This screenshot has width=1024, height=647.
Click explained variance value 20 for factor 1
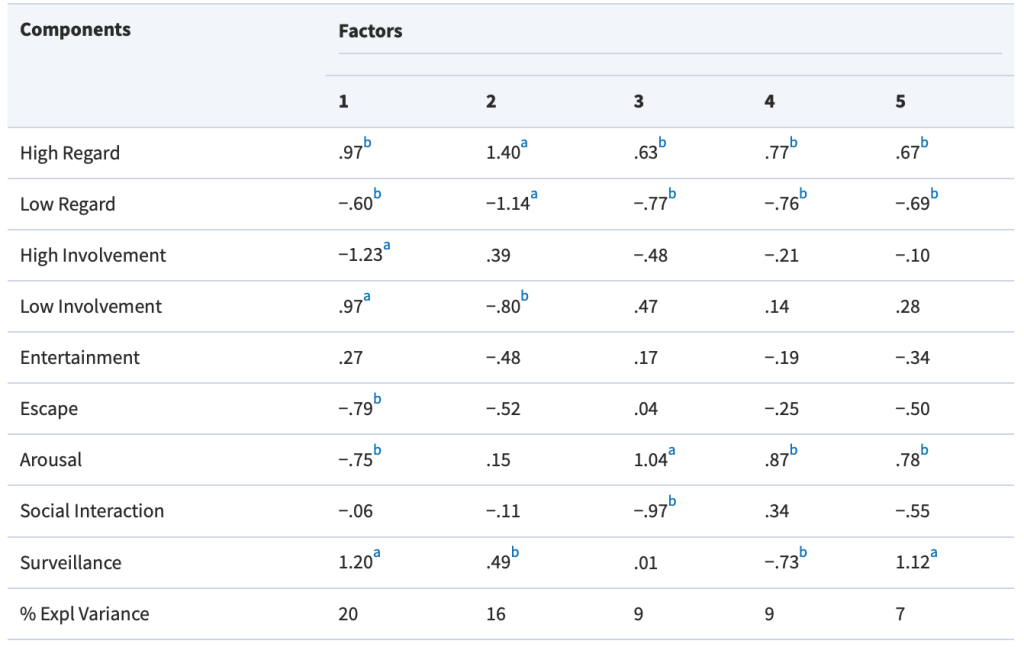pyautogui.click(x=348, y=614)
